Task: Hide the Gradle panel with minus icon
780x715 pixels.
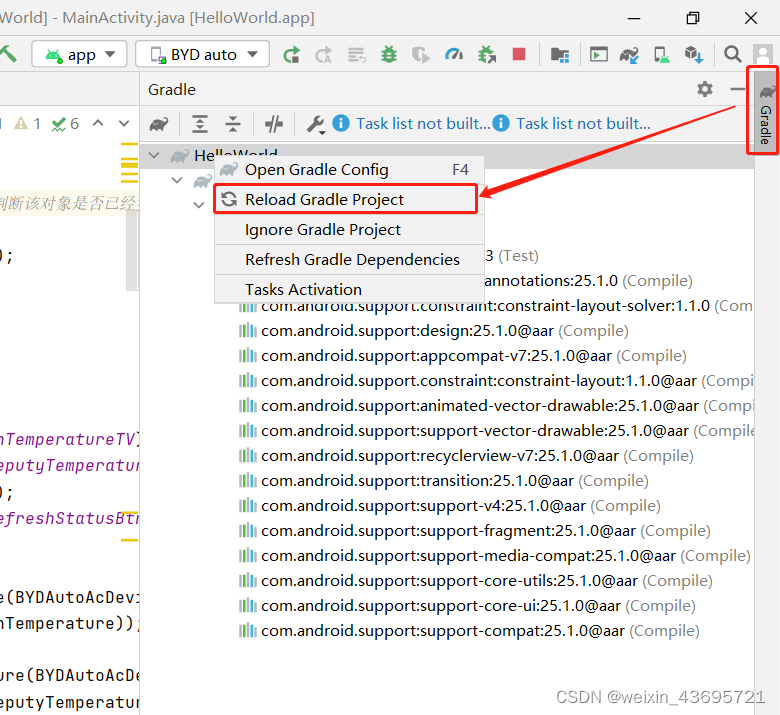Action: [x=738, y=90]
